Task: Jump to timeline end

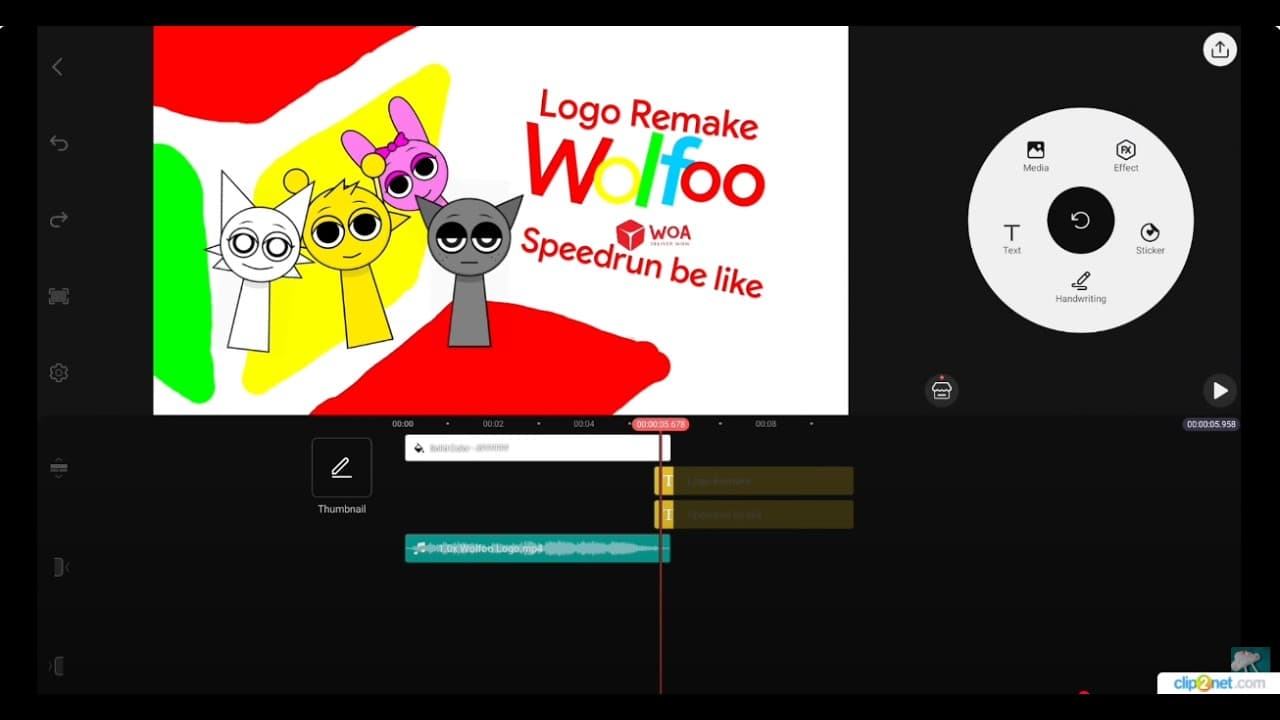Action: point(57,666)
